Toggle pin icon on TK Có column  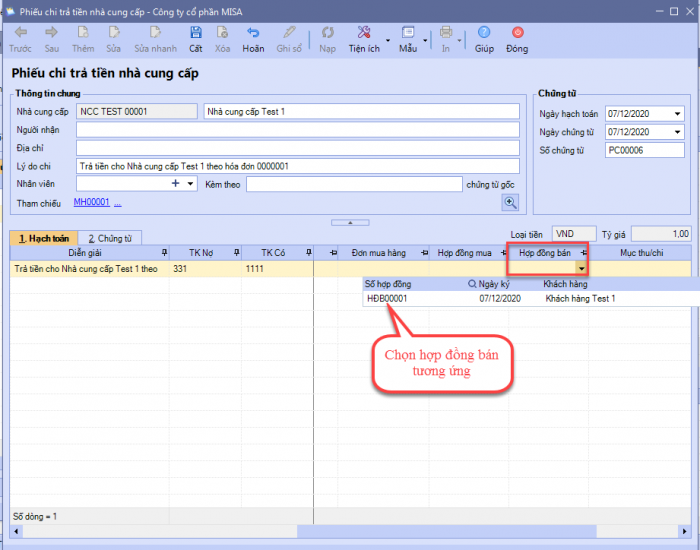tap(308, 253)
